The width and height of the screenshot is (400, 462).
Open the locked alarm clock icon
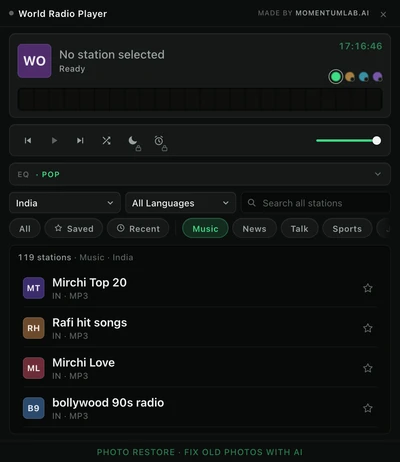click(159, 141)
